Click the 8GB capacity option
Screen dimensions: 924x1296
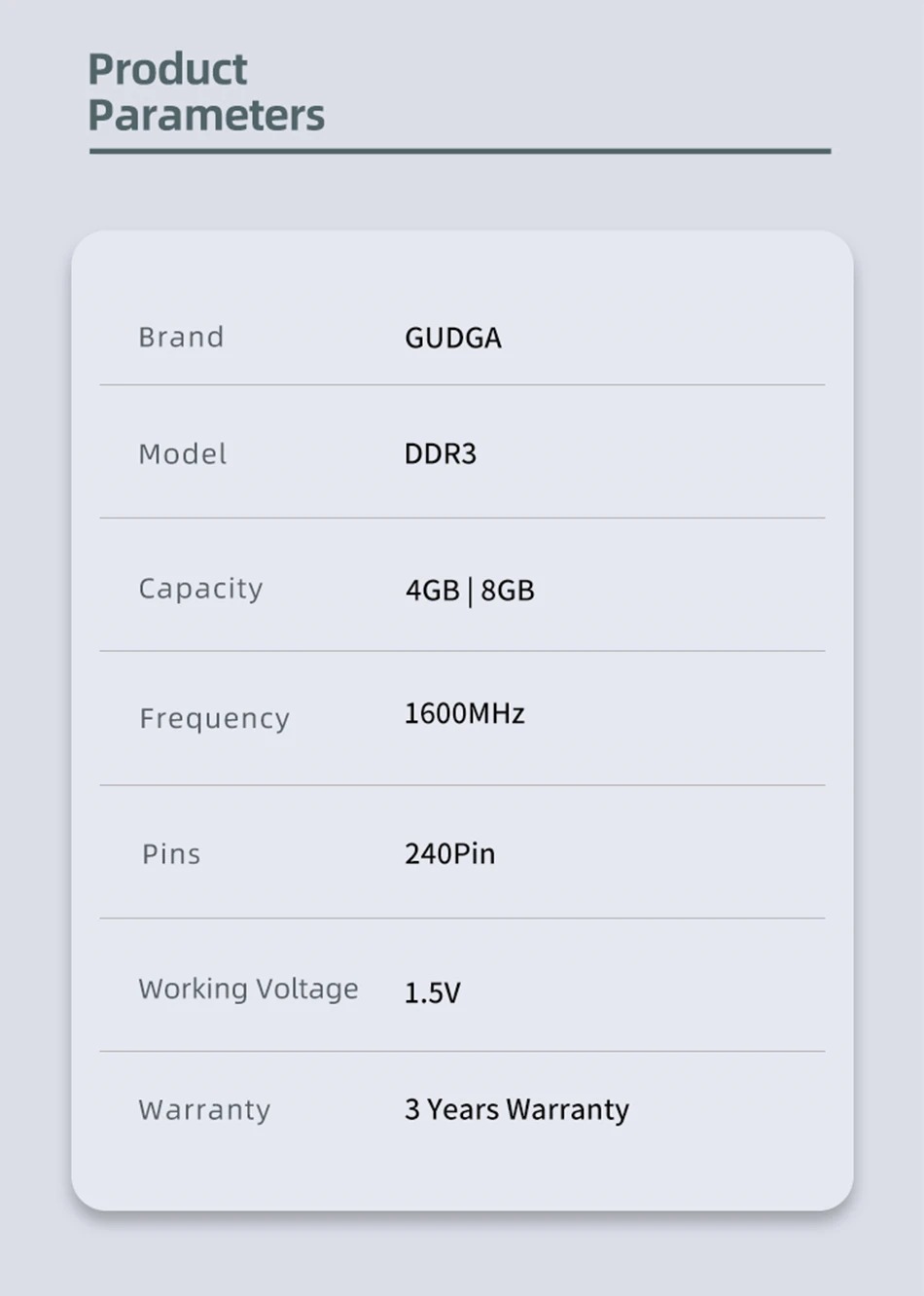click(x=508, y=590)
